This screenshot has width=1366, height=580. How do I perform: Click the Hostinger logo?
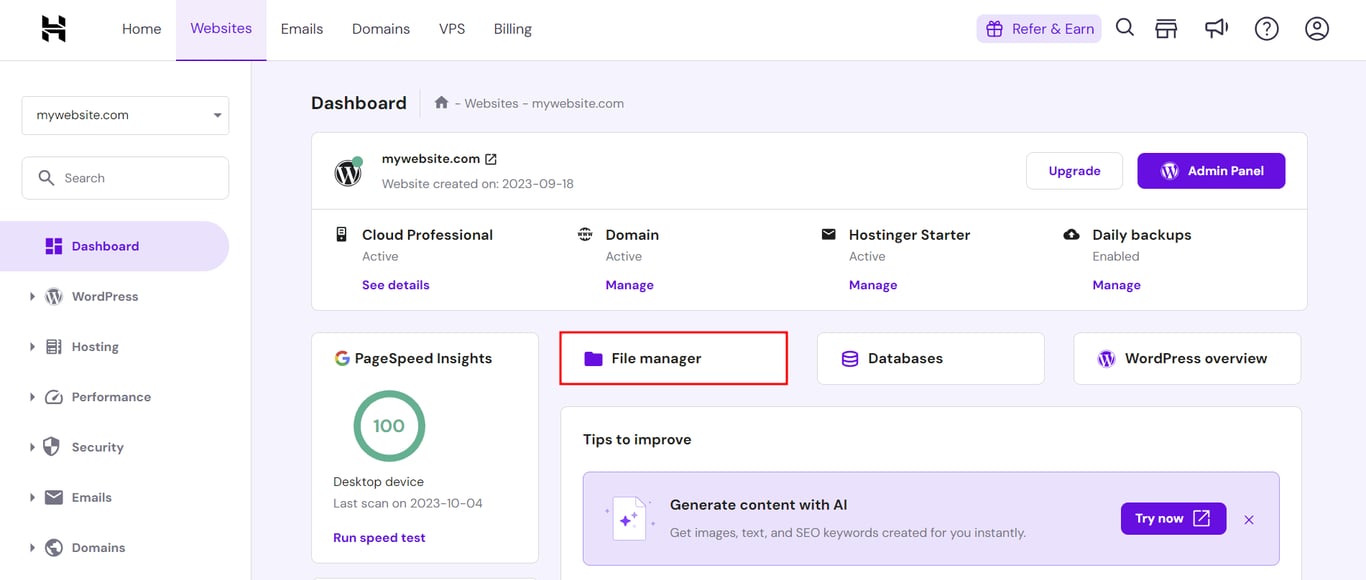[52, 28]
